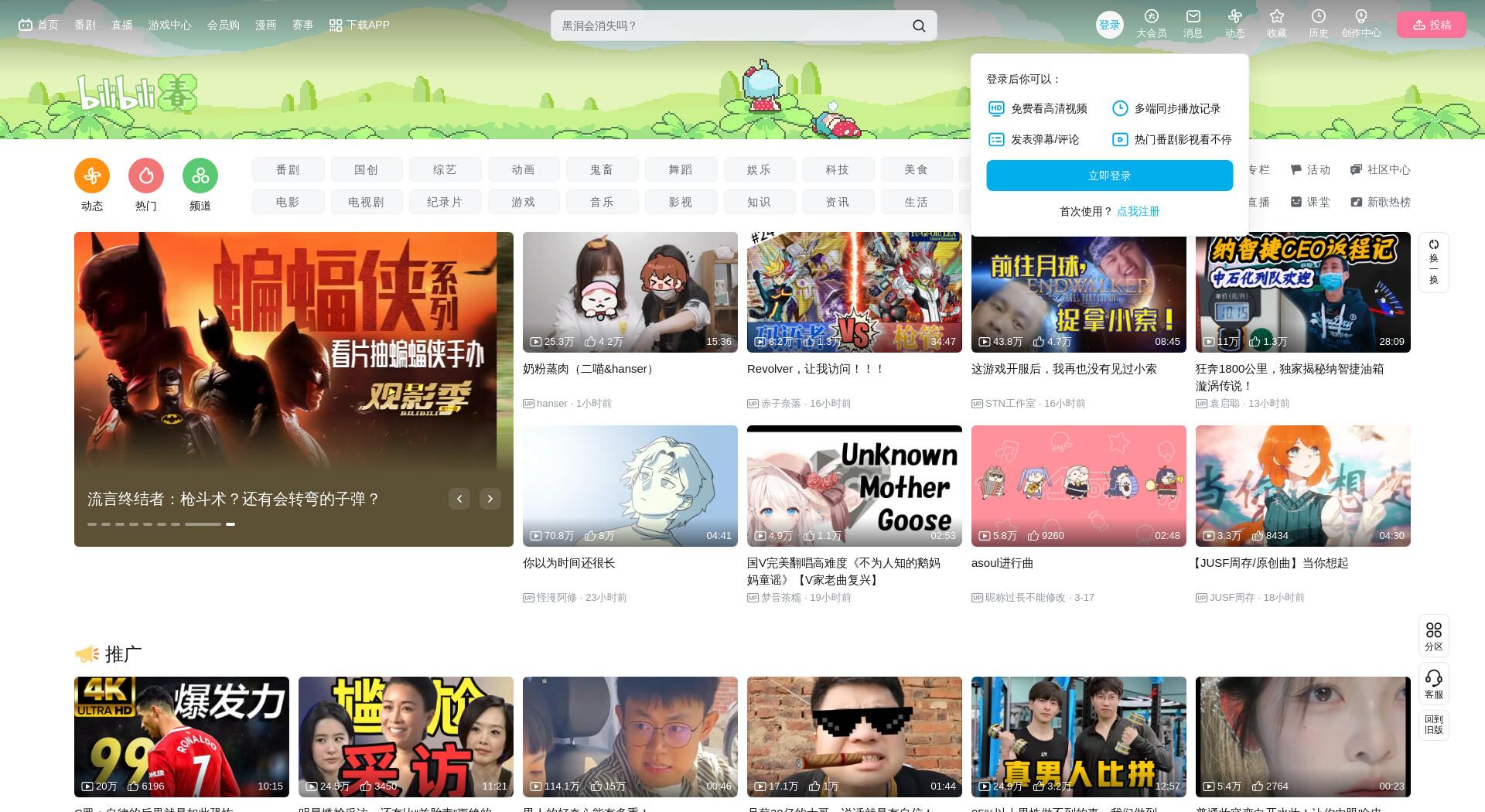Open title Revolver，让我访问！！！
The image size is (1485, 812).
(815, 369)
